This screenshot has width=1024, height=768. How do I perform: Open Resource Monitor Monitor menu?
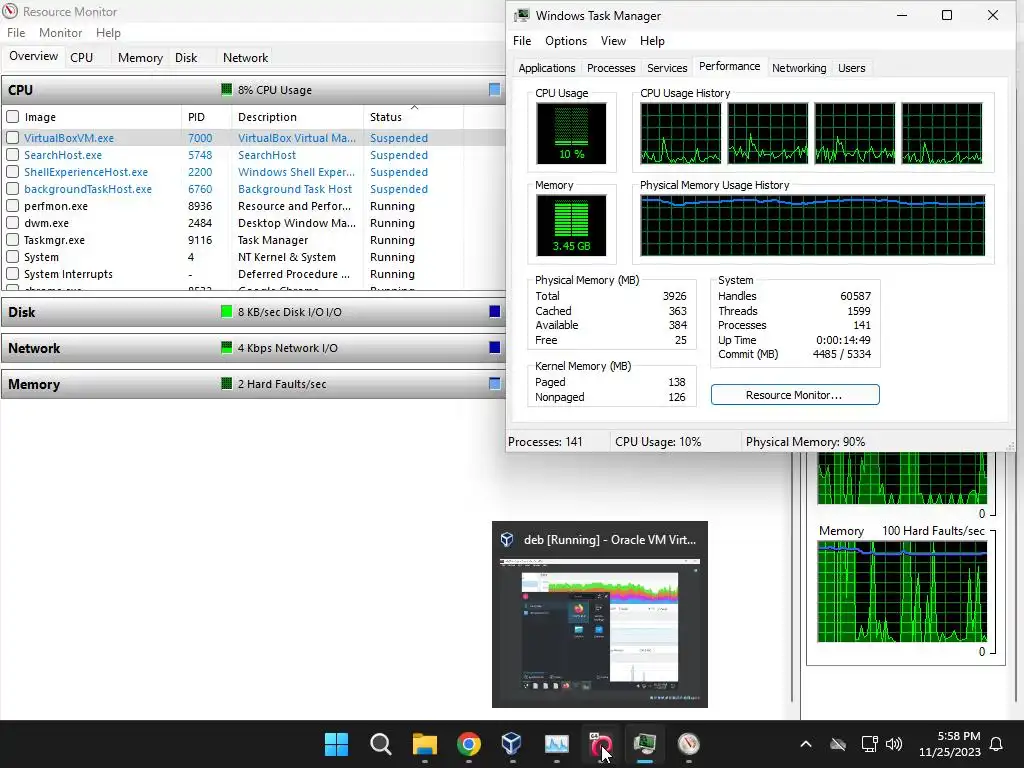[61, 33]
